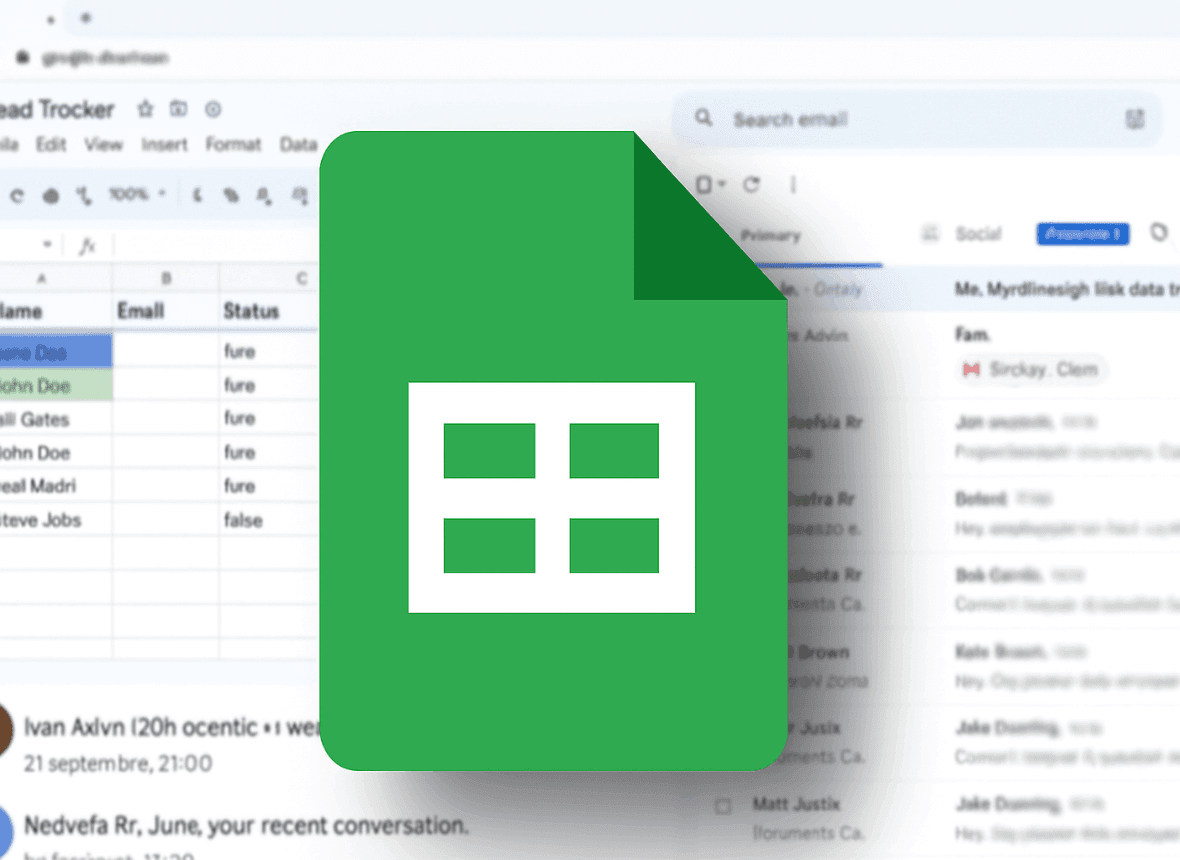Open Gmail's more options menu icon

tap(792, 184)
